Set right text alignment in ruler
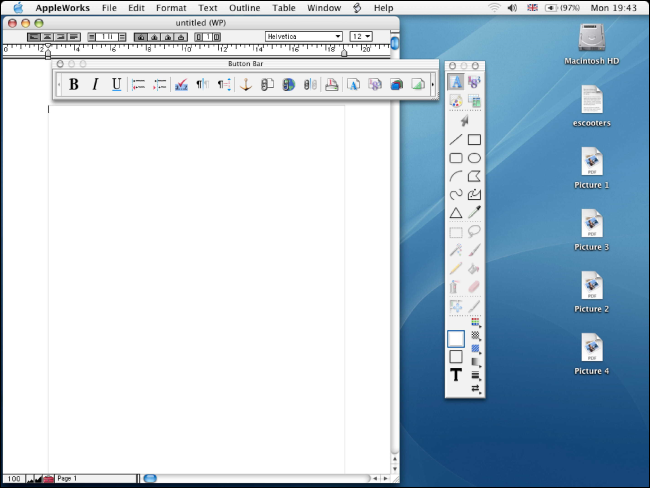Viewport: 650px width, 488px height. point(61,37)
